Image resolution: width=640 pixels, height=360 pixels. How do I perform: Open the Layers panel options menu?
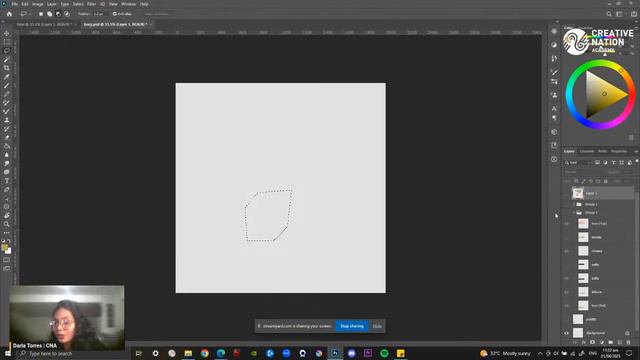coord(636,151)
